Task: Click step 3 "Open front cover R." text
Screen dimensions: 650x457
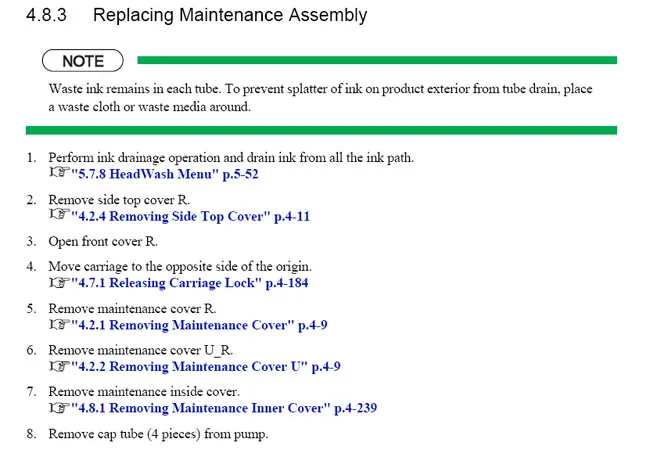Action: click(103, 241)
